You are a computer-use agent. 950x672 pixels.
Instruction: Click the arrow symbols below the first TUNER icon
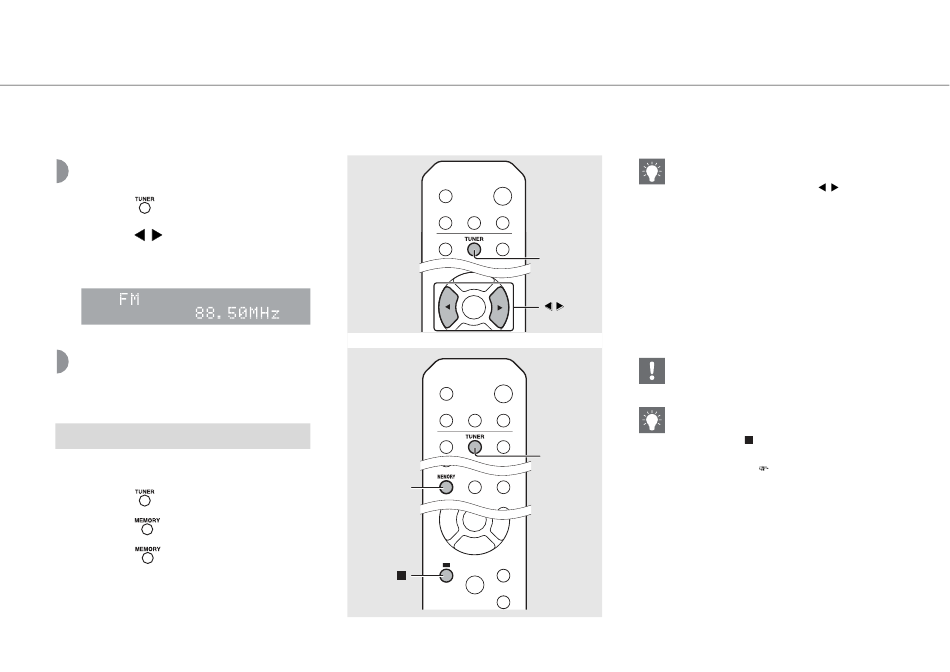146,238
